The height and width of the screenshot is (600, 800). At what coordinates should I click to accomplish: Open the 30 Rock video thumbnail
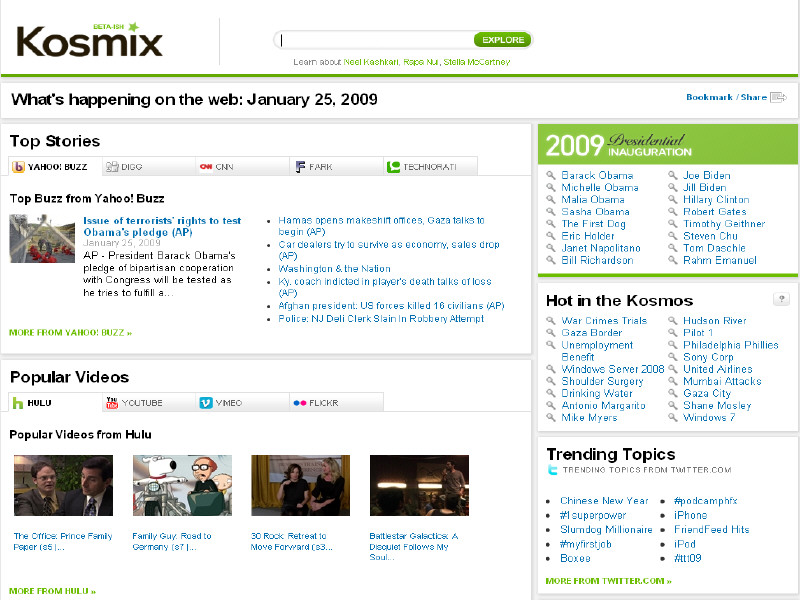(301, 485)
